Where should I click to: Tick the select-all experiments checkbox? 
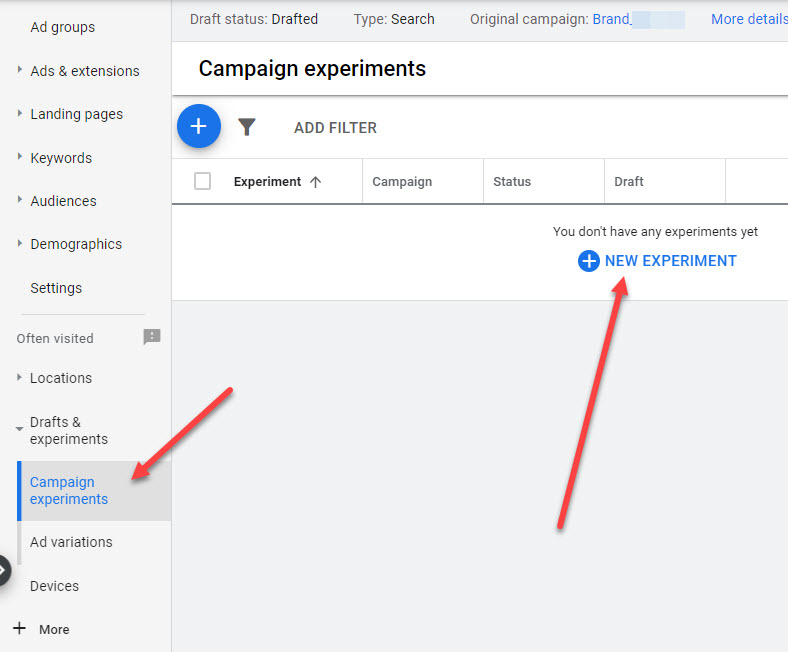[x=202, y=181]
